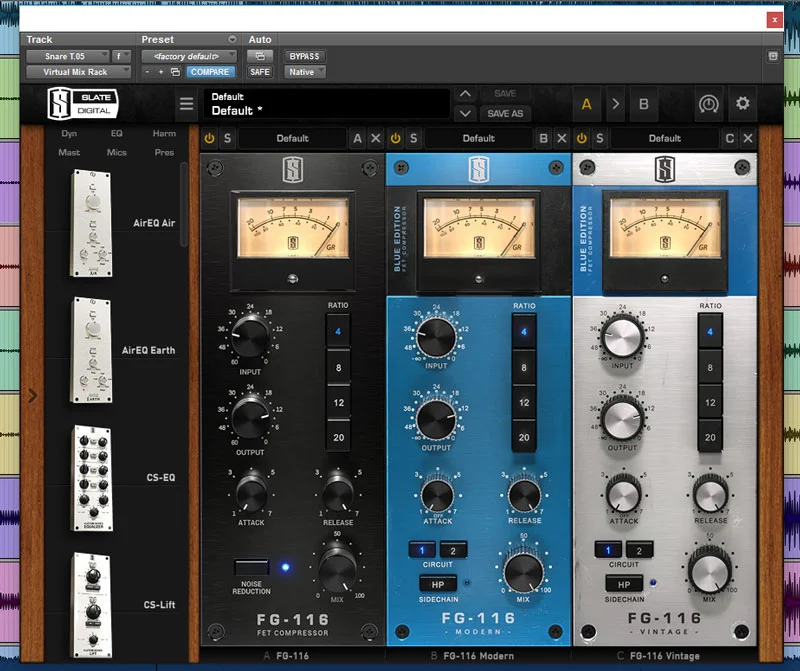This screenshot has width=800, height=671.
Task: Switch to the Dyn module category
Action: (69, 133)
